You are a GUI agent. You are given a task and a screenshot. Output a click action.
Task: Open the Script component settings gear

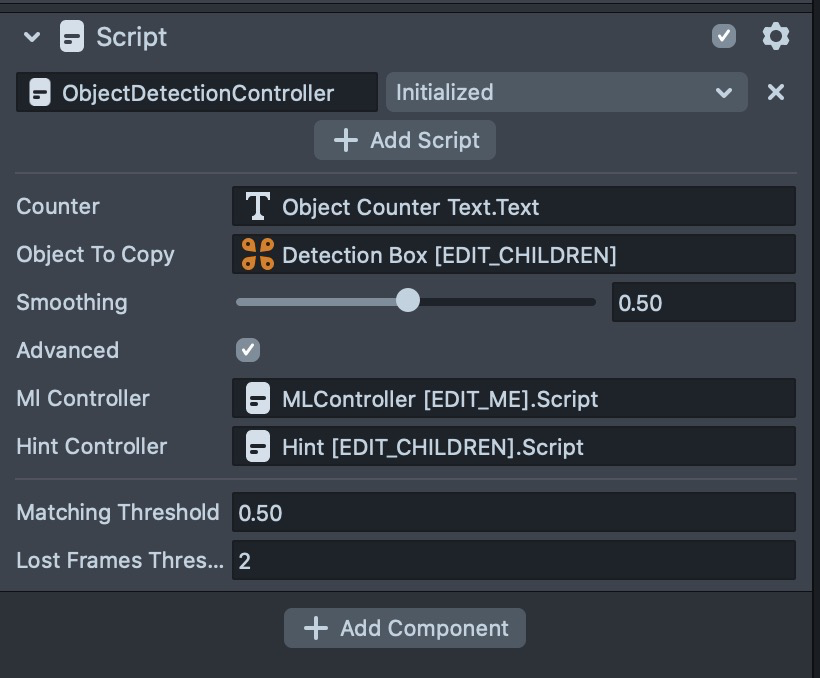click(x=775, y=37)
